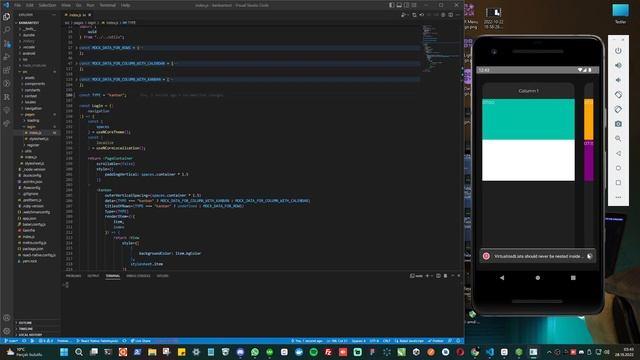
Task: Click the Prettier status bar item
Action: [x=436, y=341]
